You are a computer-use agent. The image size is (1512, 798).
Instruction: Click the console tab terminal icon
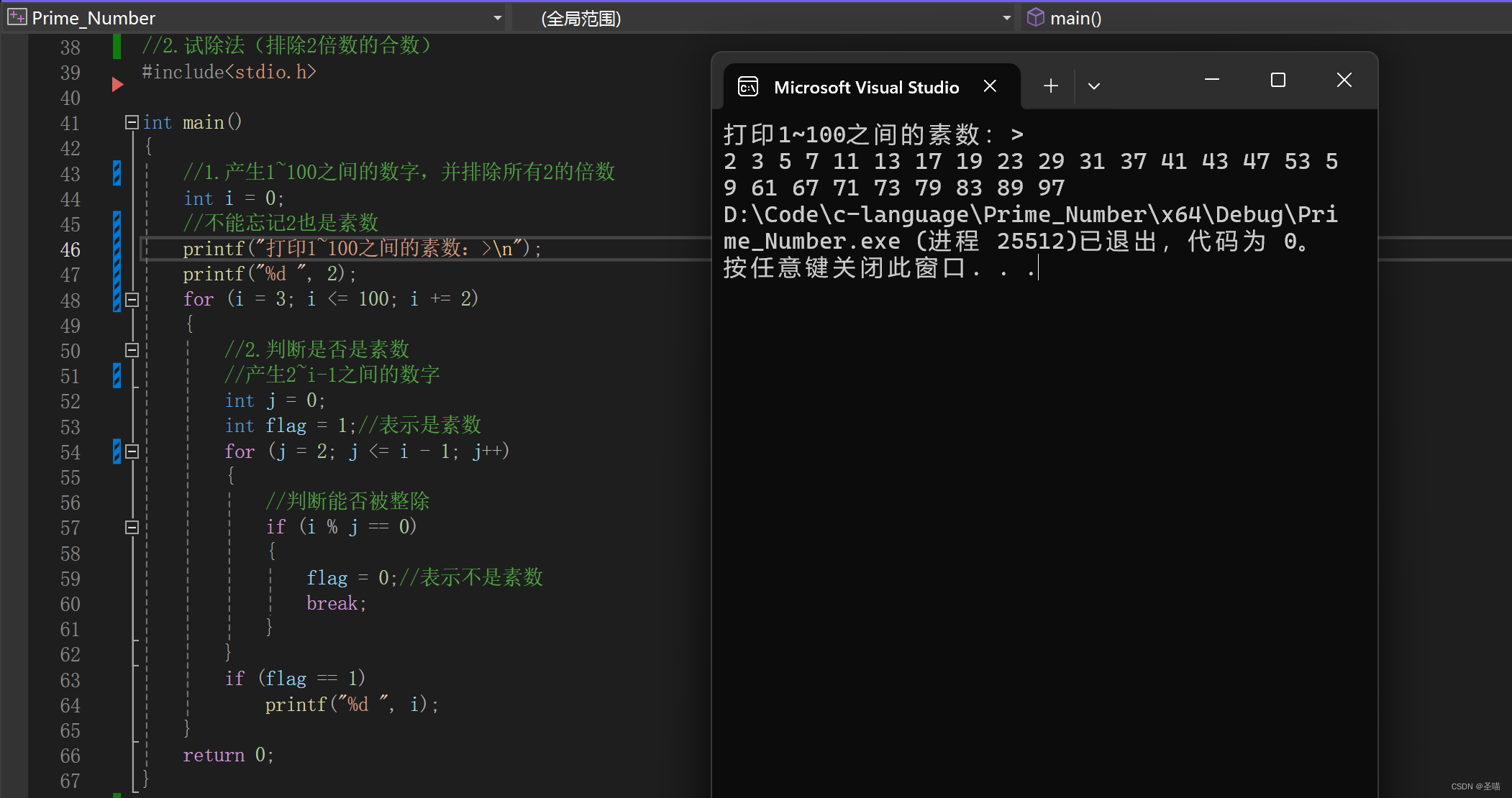[748, 87]
